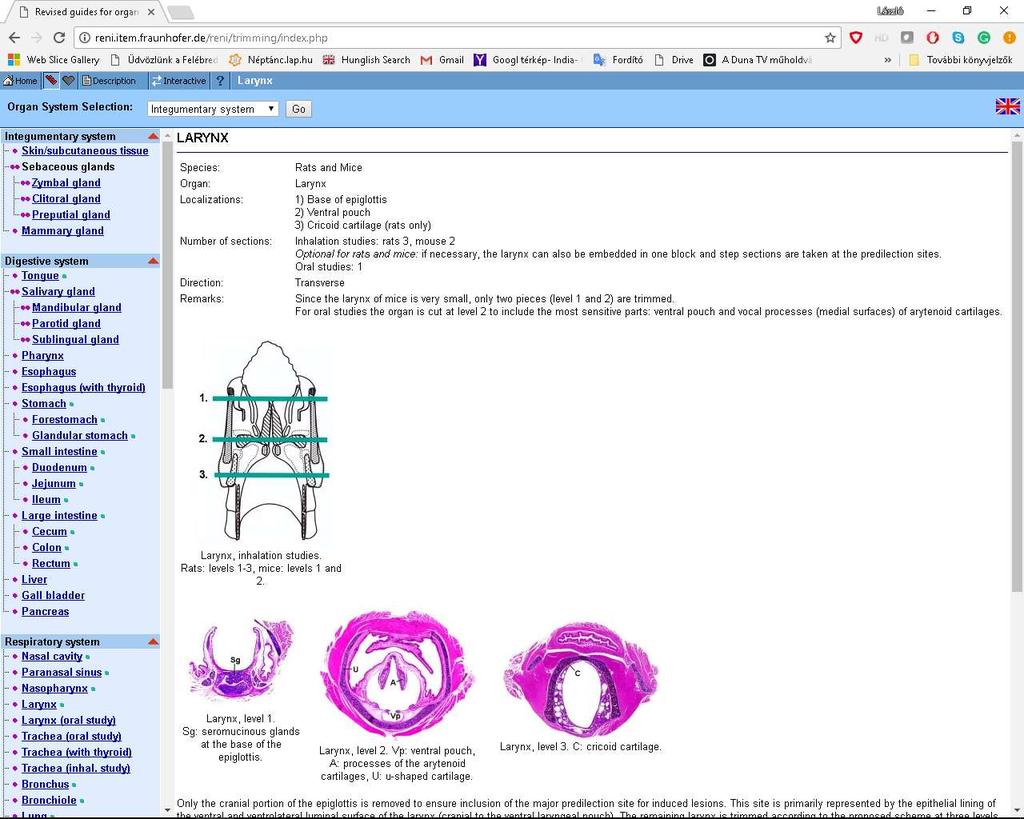Open the Gmail bookmark
1024x819 pixels.
(x=443, y=59)
